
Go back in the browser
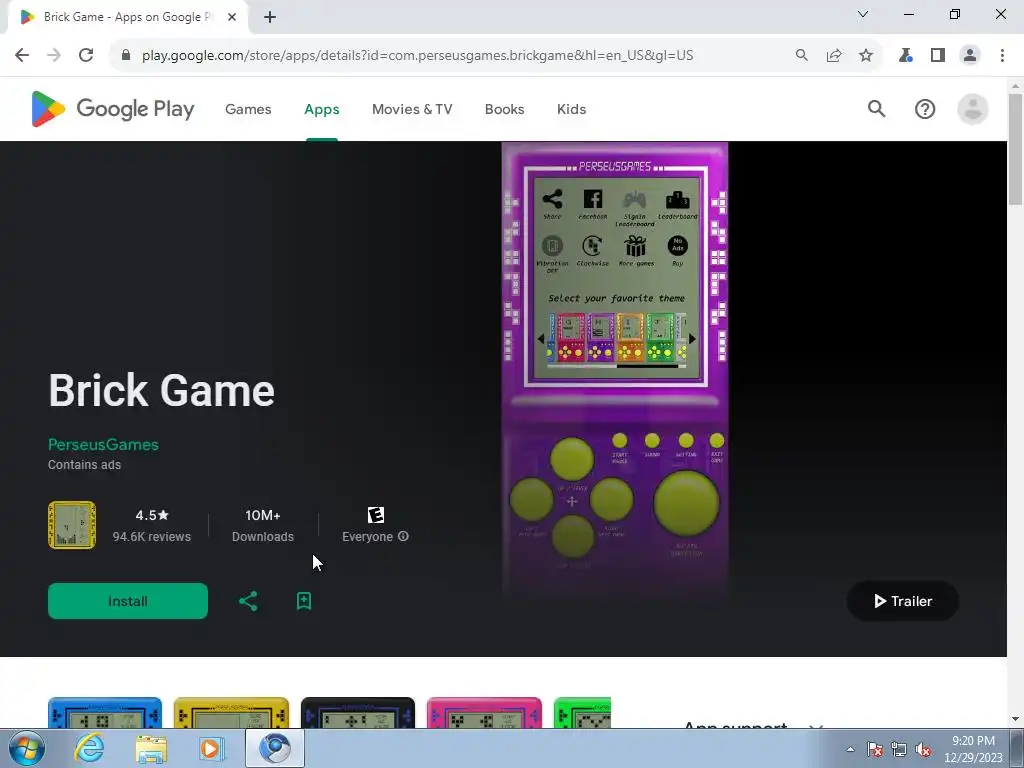pos(22,56)
